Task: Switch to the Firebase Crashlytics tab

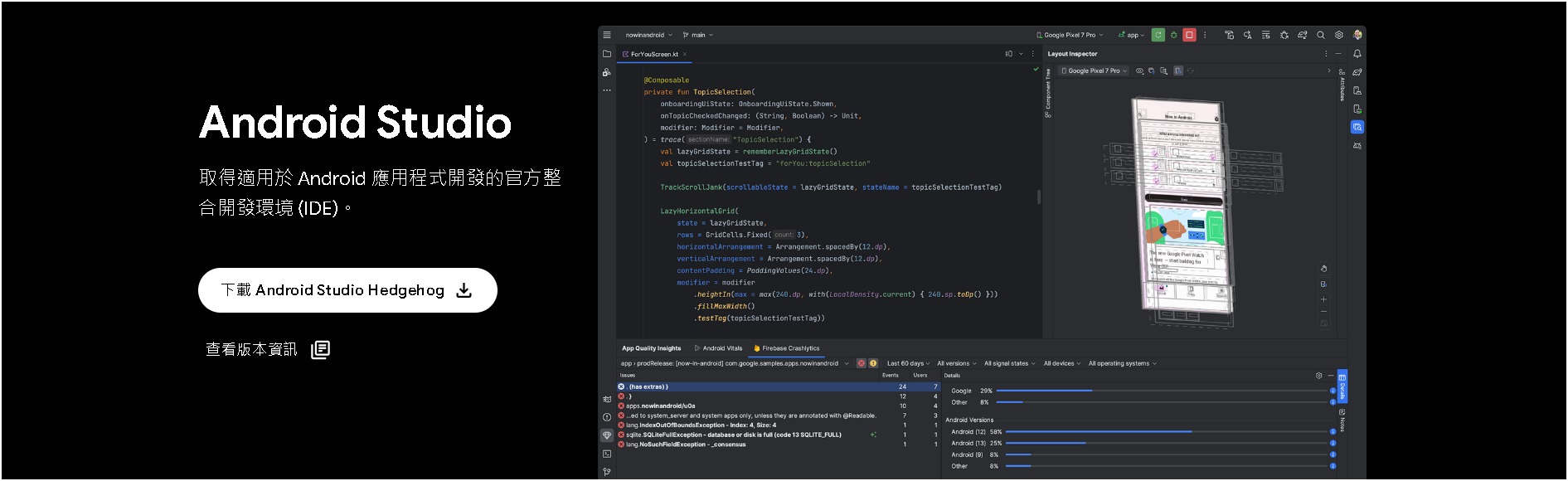Action: (x=786, y=348)
